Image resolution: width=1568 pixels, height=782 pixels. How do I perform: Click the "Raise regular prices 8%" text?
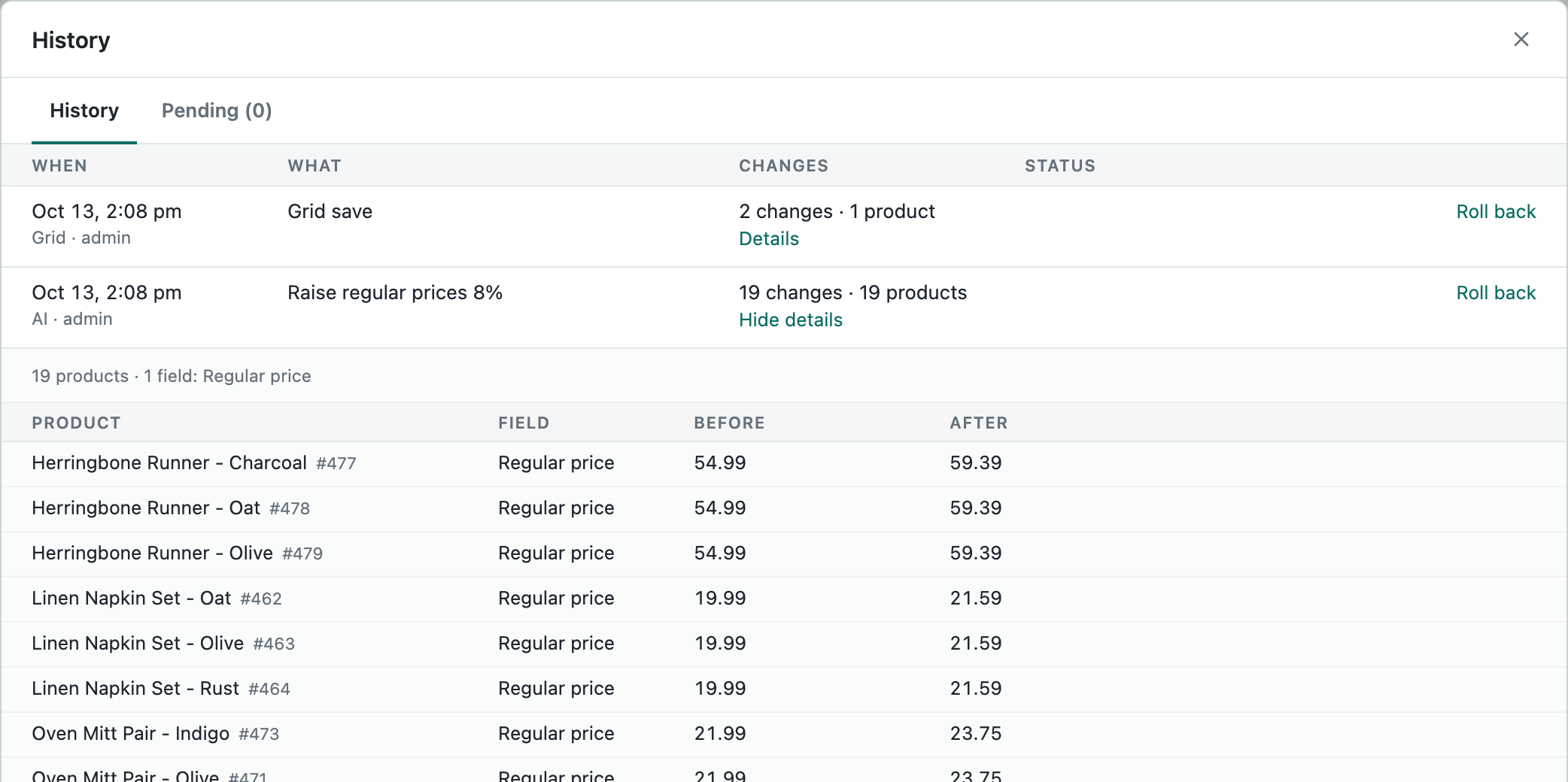click(x=395, y=292)
